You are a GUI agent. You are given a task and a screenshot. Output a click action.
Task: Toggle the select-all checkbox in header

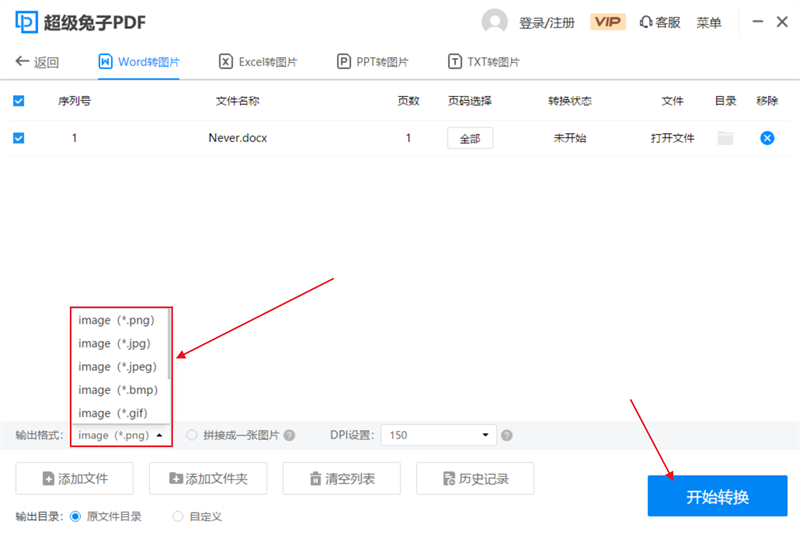[19, 101]
